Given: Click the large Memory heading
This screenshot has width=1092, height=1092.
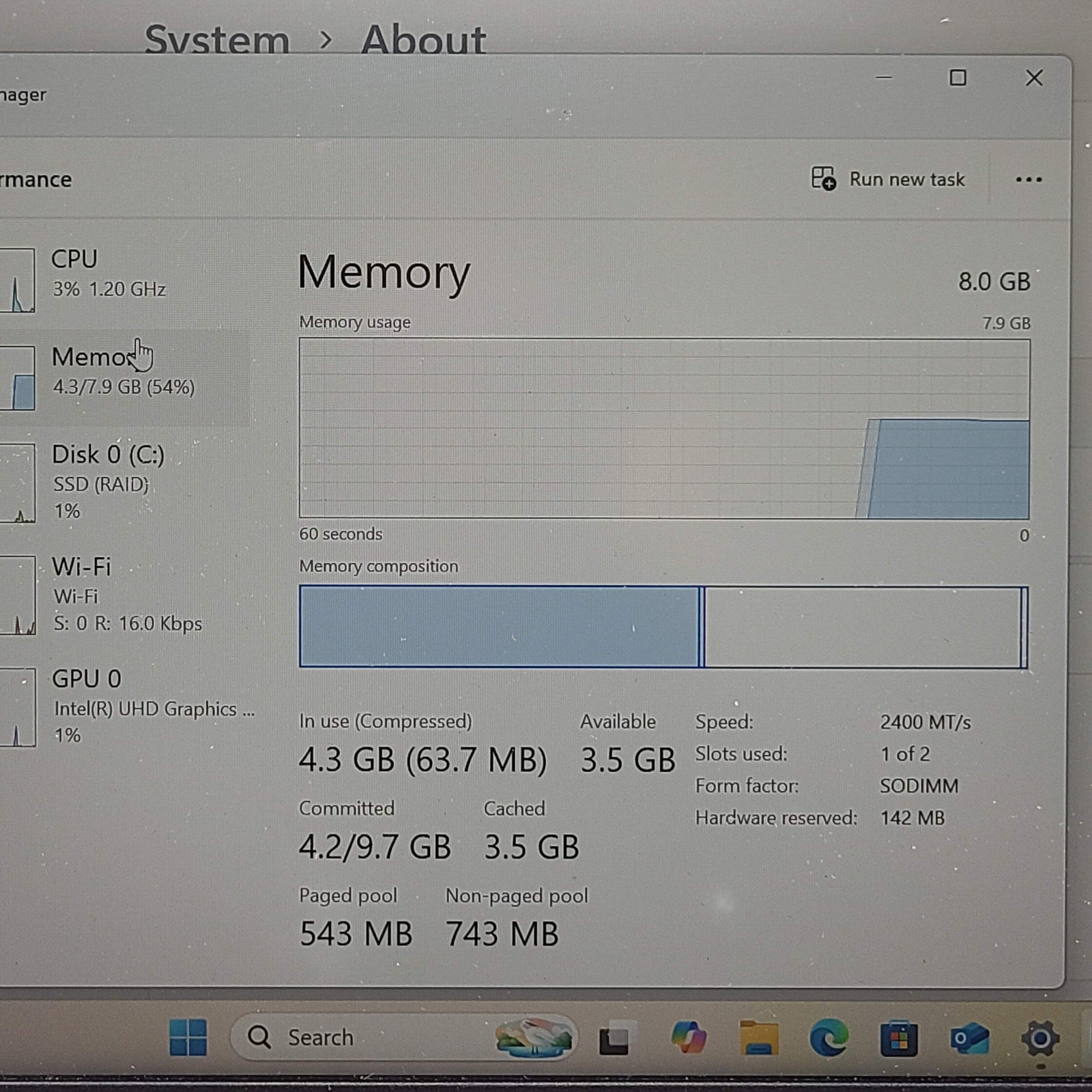Looking at the screenshot, I should (384, 273).
